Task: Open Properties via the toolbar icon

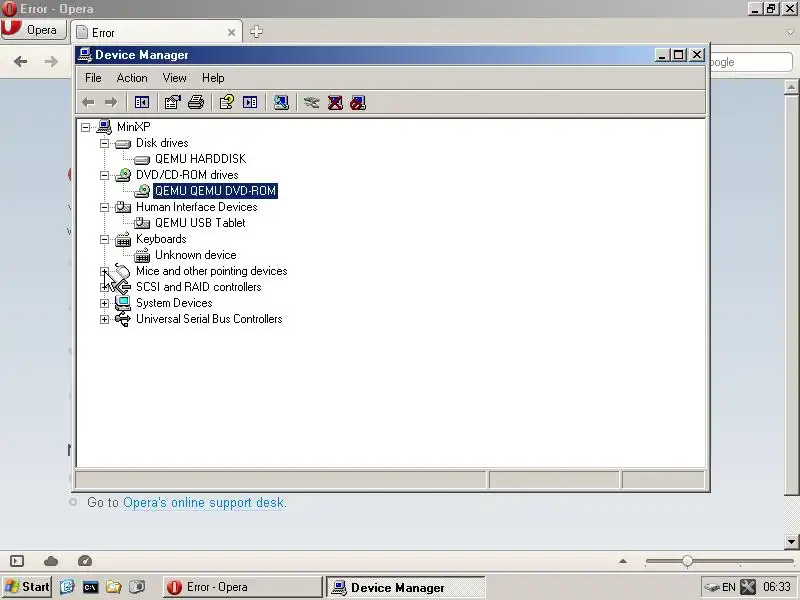Action: point(172,103)
